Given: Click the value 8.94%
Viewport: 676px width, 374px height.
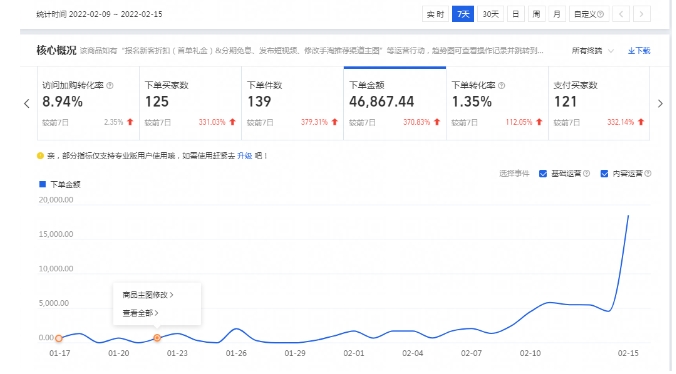Looking at the screenshot, I should (x=63, y=102).
